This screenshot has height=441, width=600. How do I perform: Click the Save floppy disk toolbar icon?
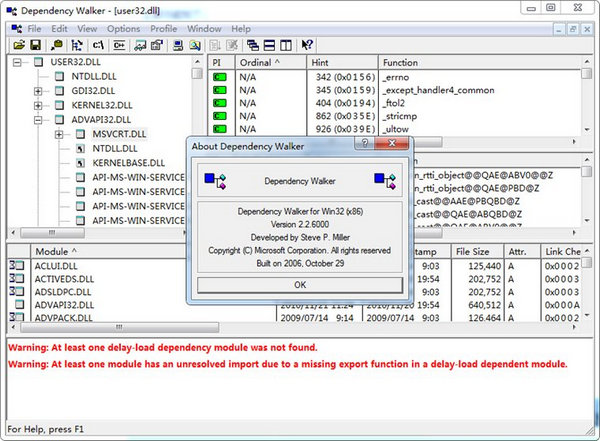[36, 45]
